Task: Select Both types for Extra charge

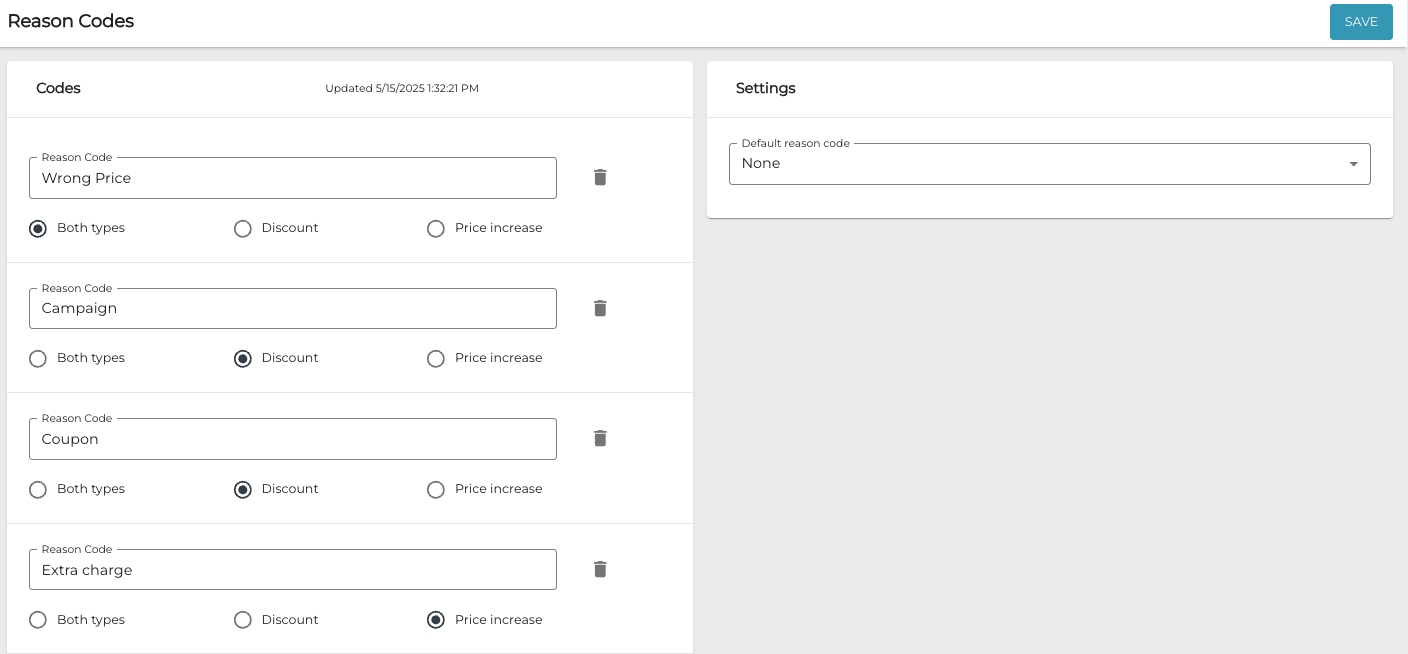Action: click(38, 620)
